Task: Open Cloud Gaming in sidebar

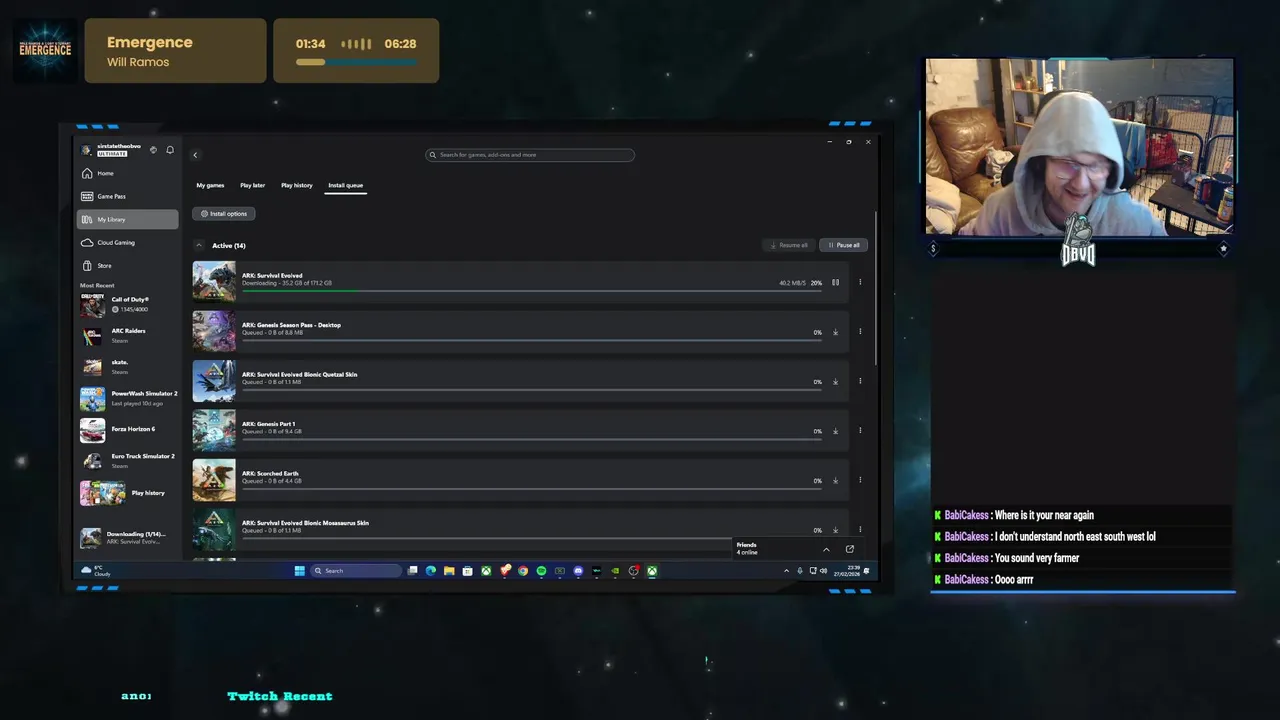Action: (128, 242)
